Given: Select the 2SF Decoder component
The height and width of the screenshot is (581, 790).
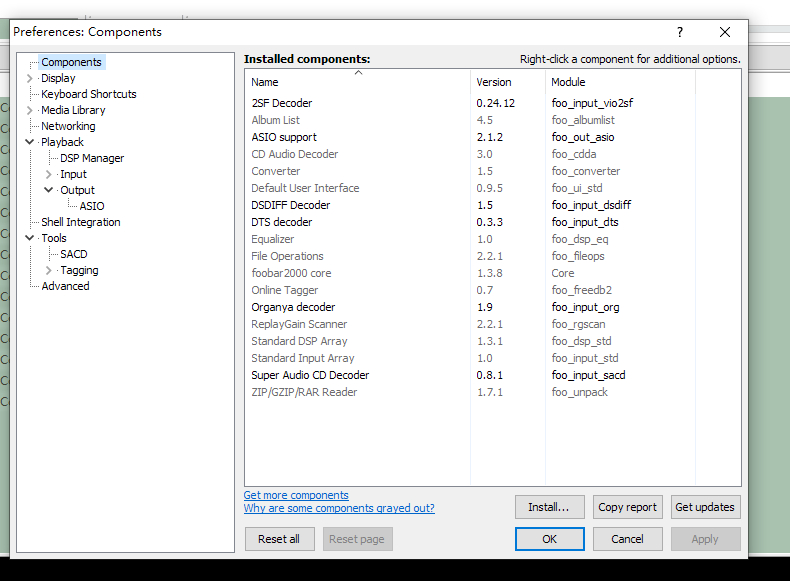Looking at the screenshot, I should (493, 103).
